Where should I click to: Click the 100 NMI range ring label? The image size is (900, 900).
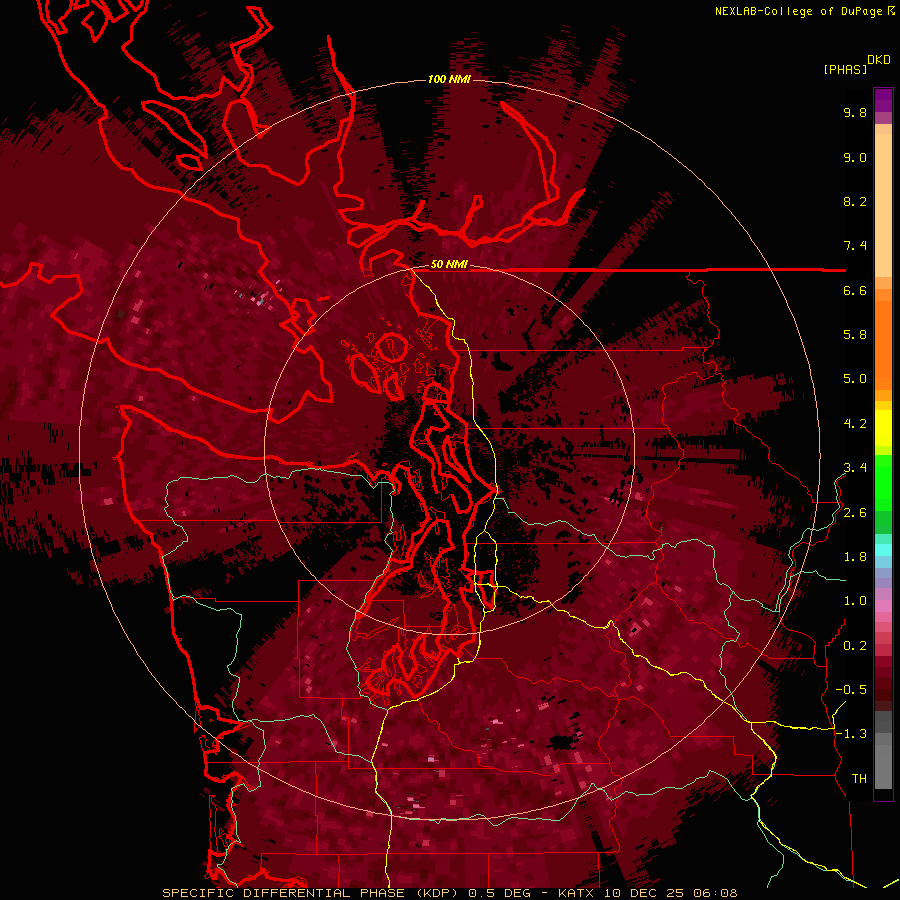(x=449, y=79)
